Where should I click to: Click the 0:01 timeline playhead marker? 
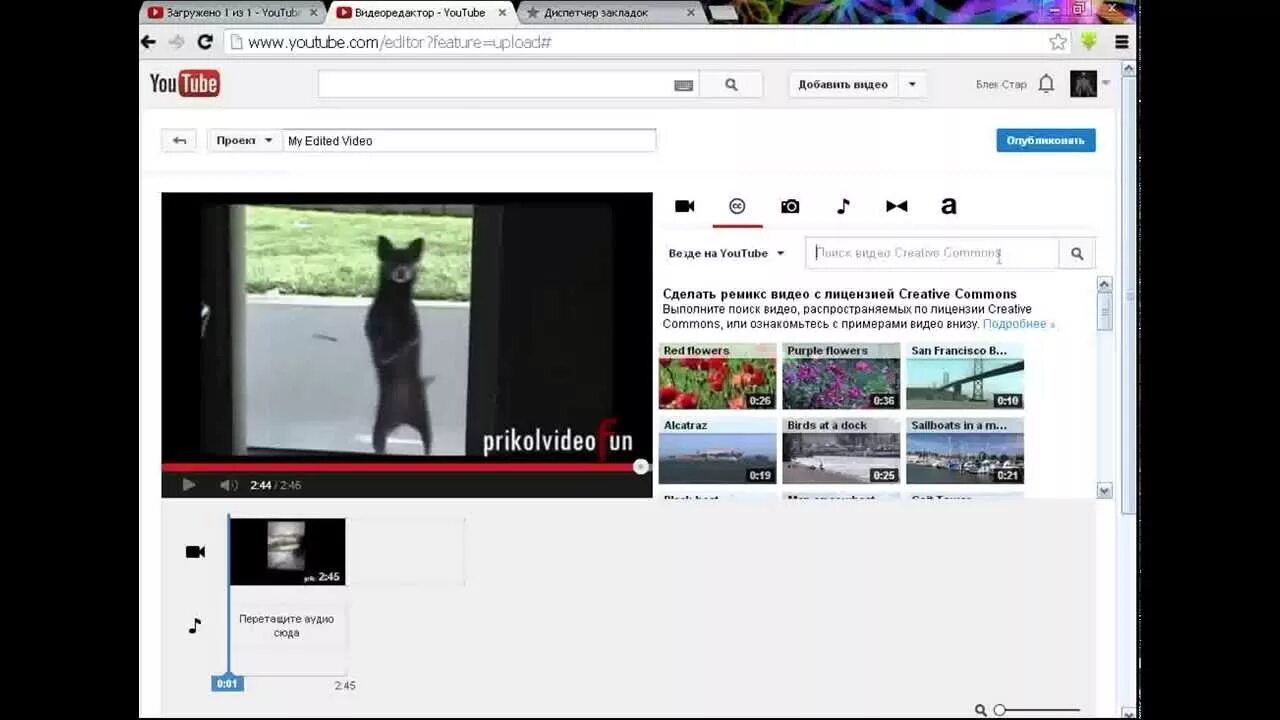click(227, 684)
